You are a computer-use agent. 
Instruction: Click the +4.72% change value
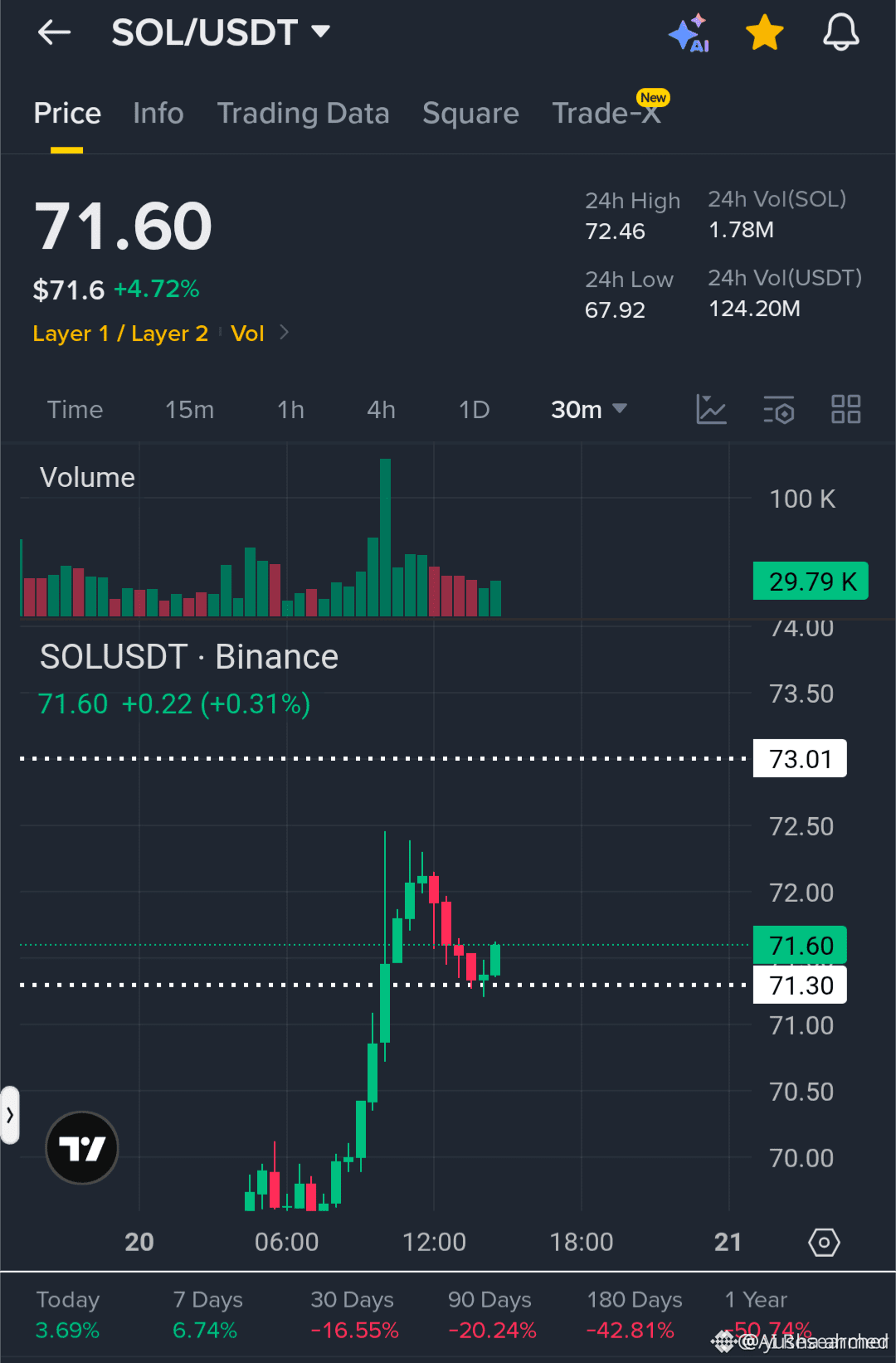coord(157,289)
